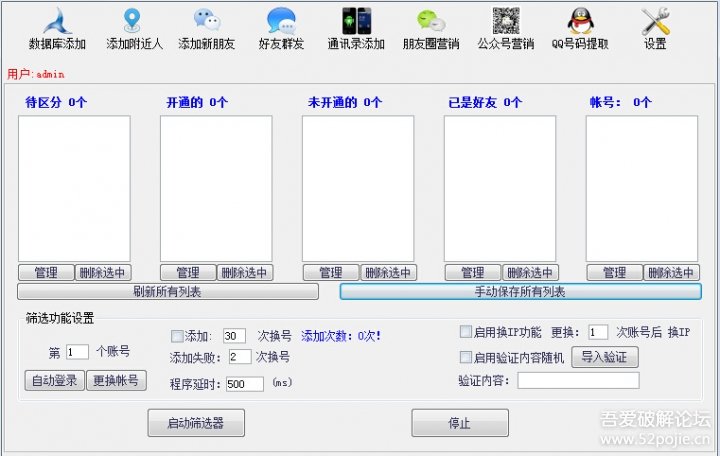Click 管理 under the 已是好友 list
720x456 pixels.
pos(472,272)
